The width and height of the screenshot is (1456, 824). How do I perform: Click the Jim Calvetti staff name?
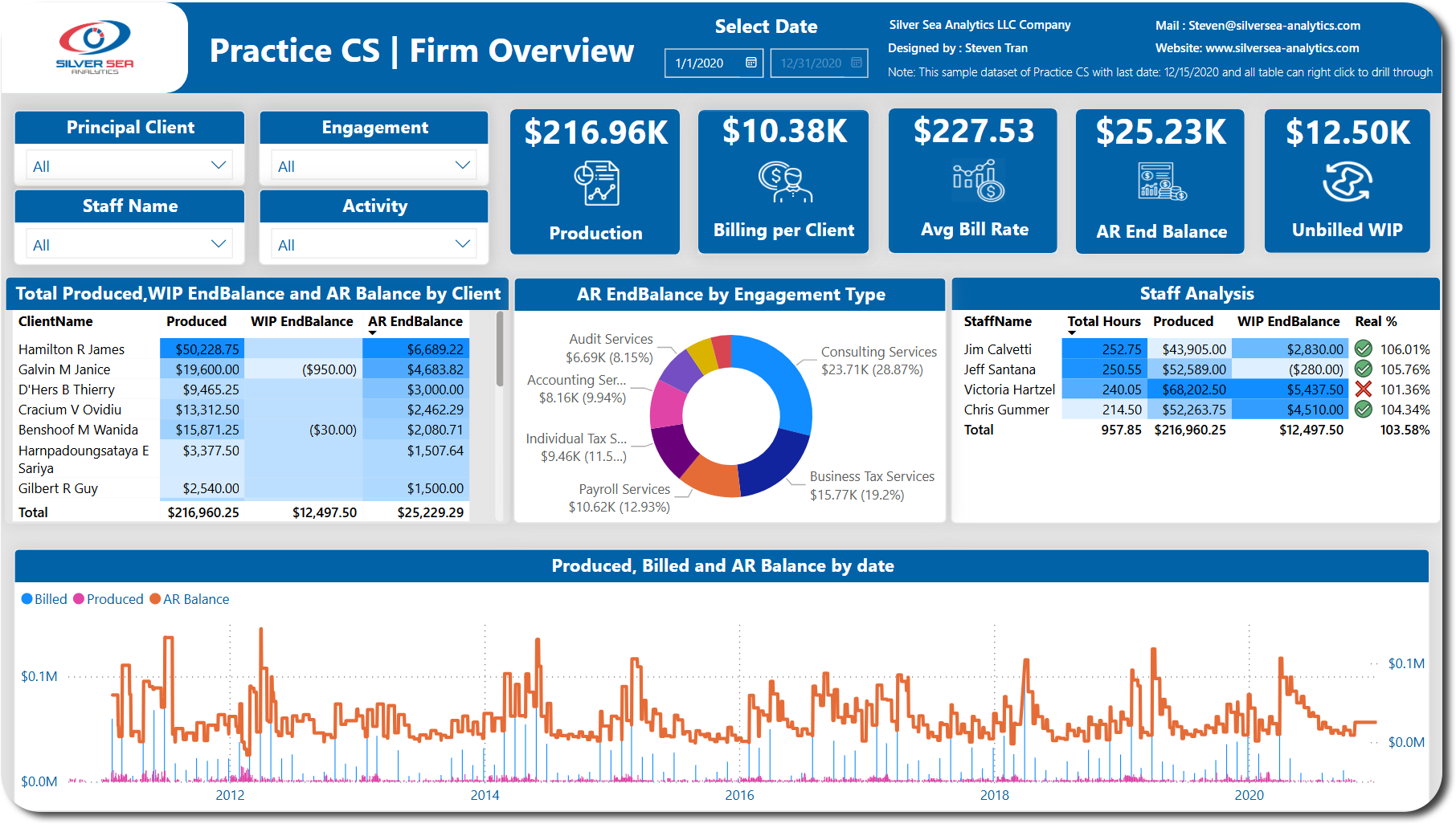click(x=998, y=349)
